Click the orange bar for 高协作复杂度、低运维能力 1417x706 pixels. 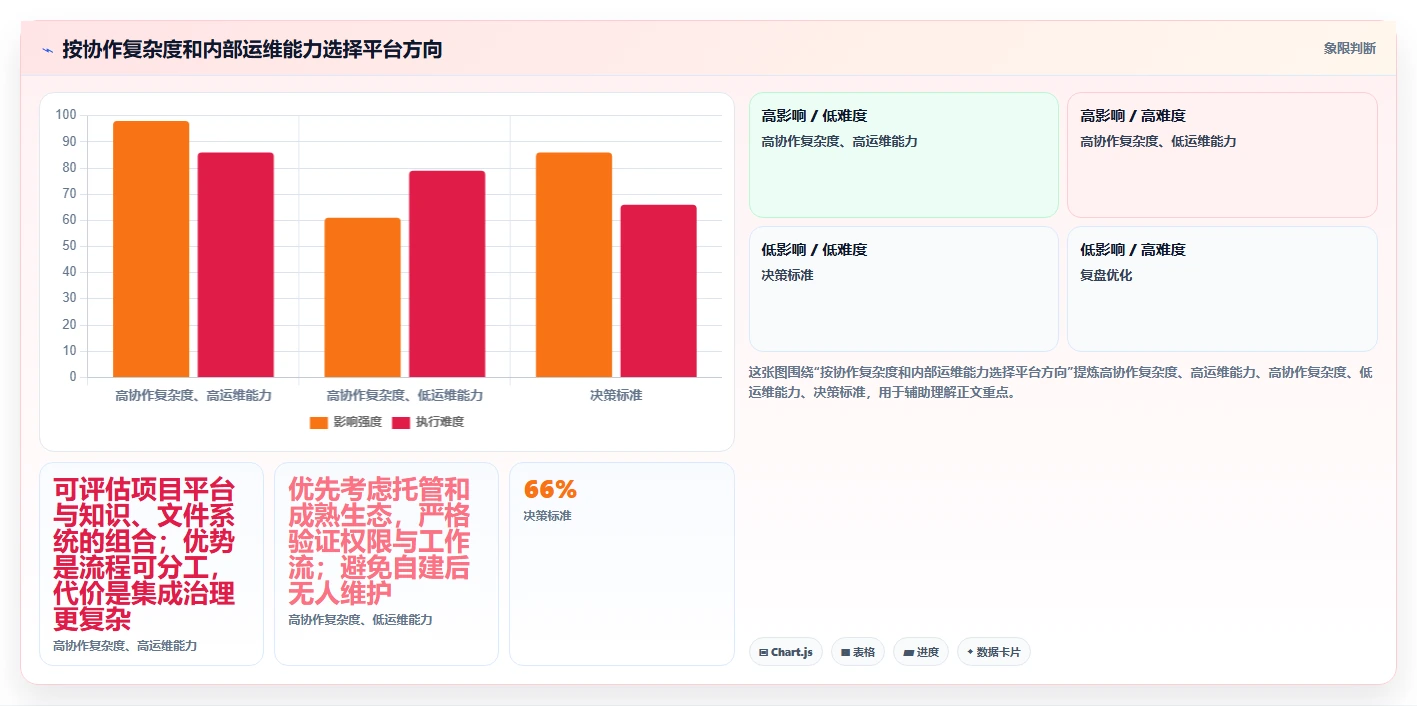pos(362,297)
